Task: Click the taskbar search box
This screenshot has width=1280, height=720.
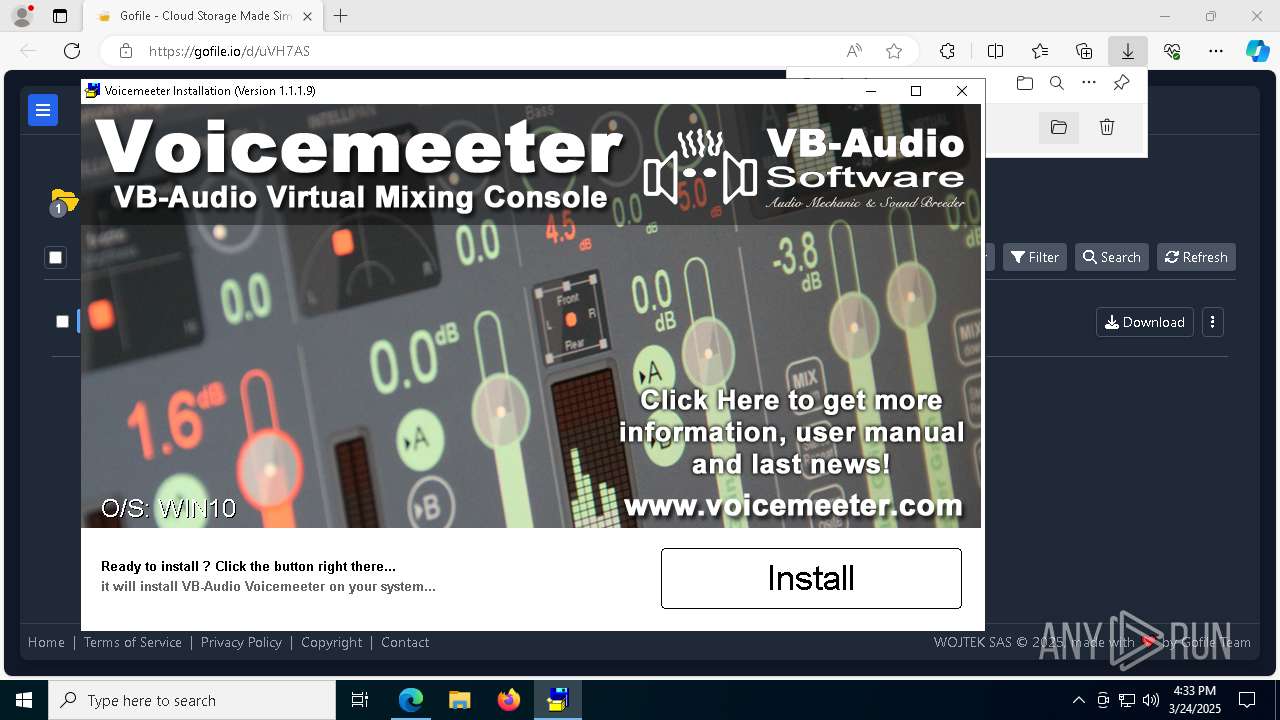Action: (192, 700)
